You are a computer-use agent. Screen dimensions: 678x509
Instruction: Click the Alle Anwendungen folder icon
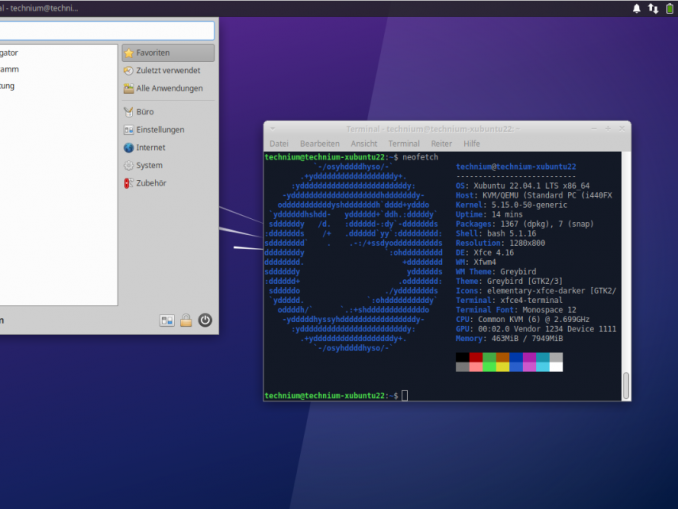pyautogui.click(x=128, y=88)
